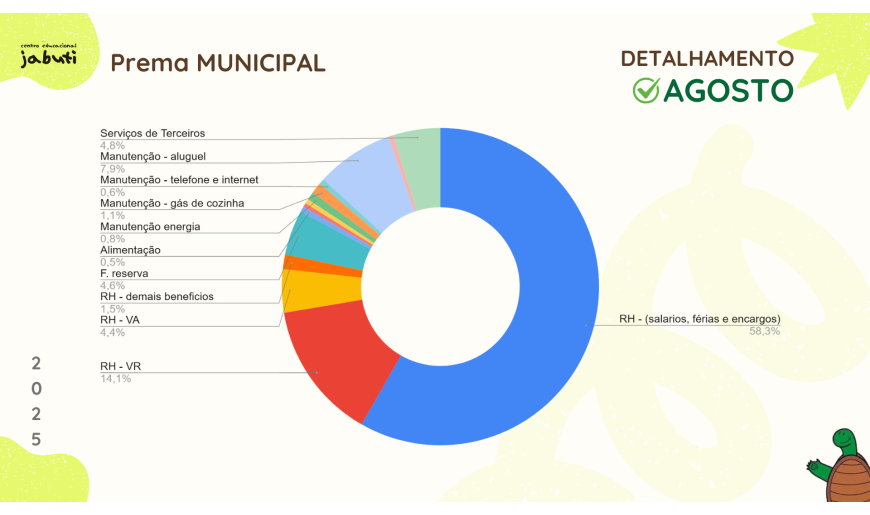
Task: Click the green checkmark icon beside AGOSTO
Action: coord(646,90)
